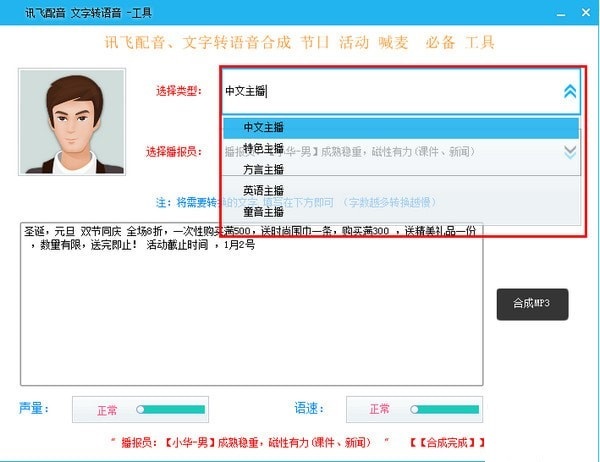Choose 童音主播 option
The height and width of the screenshot is (462, 600).
pos(401,211)
